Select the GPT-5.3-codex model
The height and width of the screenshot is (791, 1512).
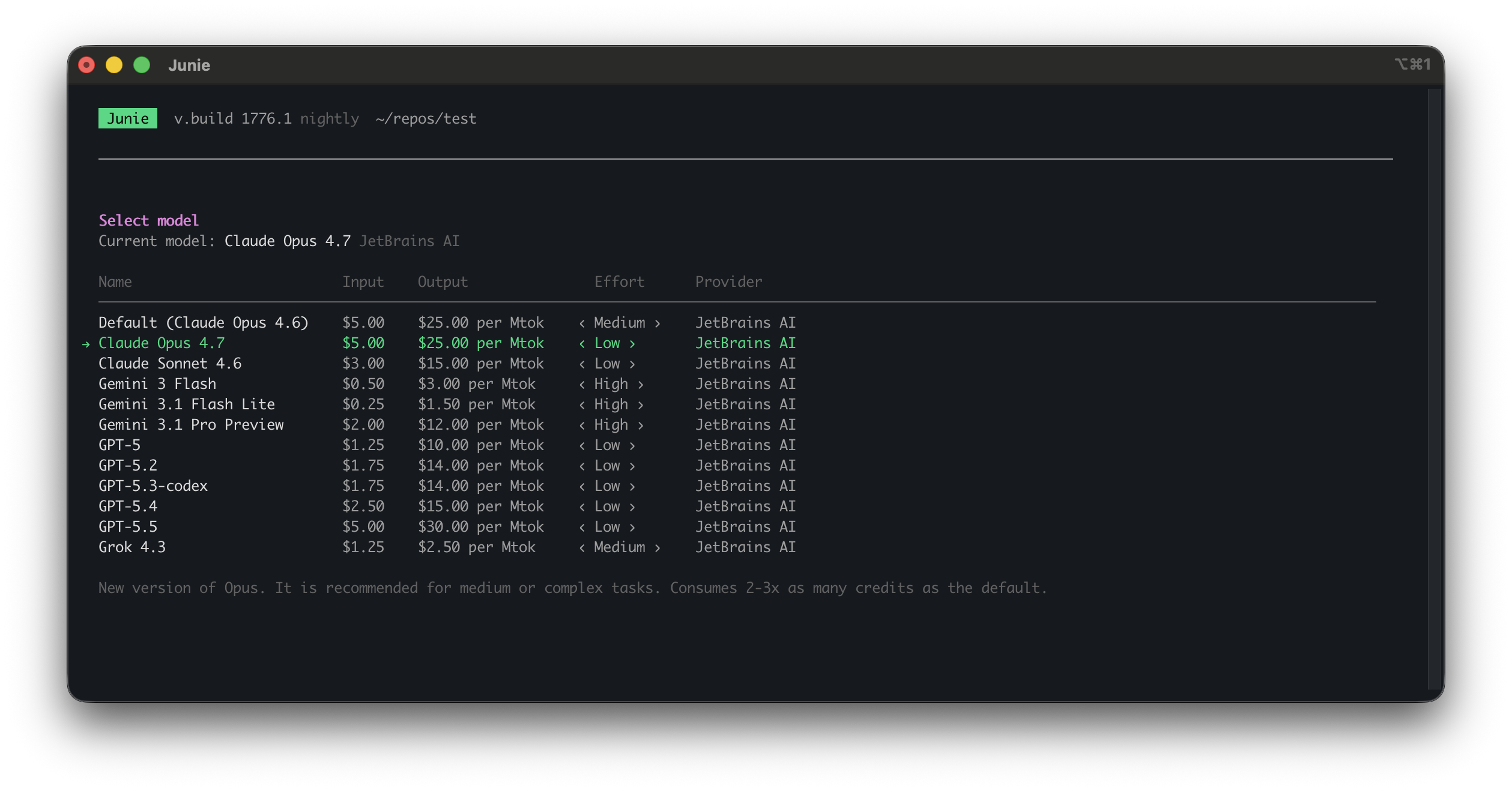point(447,486)
